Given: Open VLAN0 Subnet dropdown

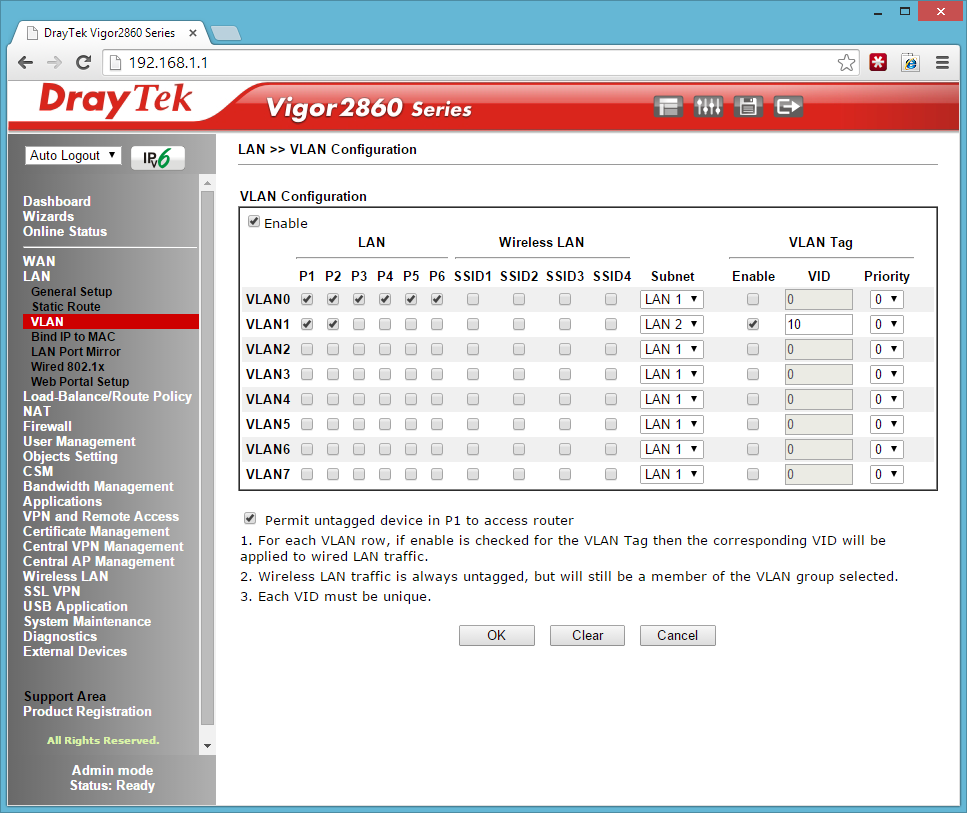Looking at the screenshot, I should 672,299.
